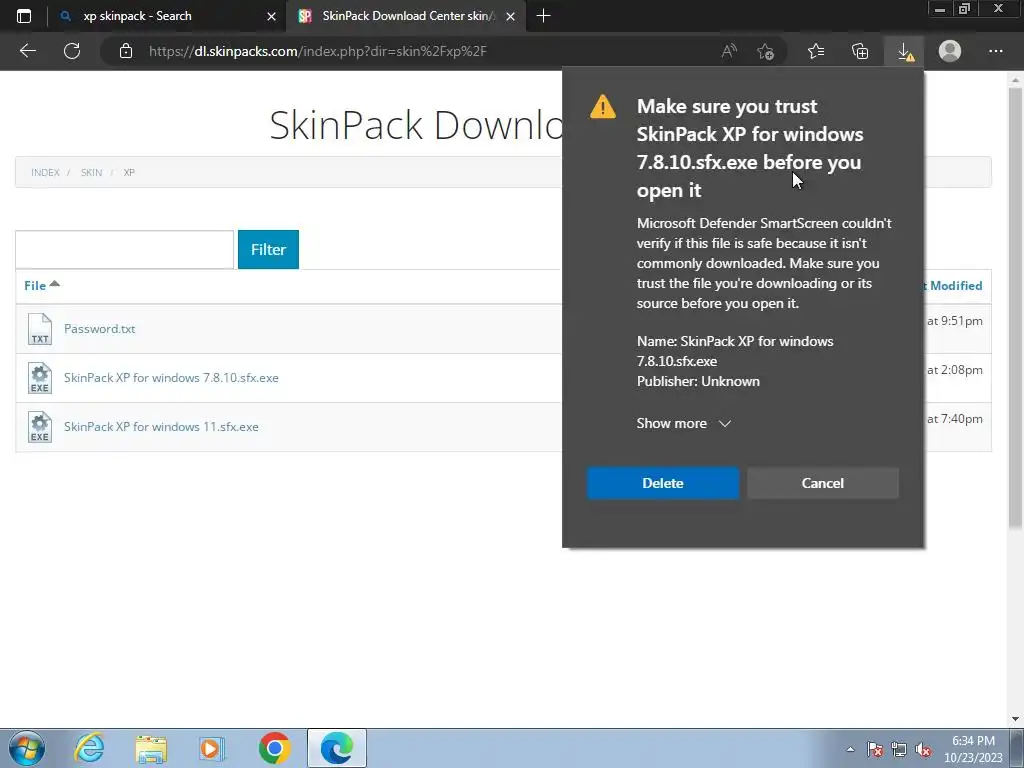Open the Password.txt file link
This screenshot has height=768, width=1024.
99,328
